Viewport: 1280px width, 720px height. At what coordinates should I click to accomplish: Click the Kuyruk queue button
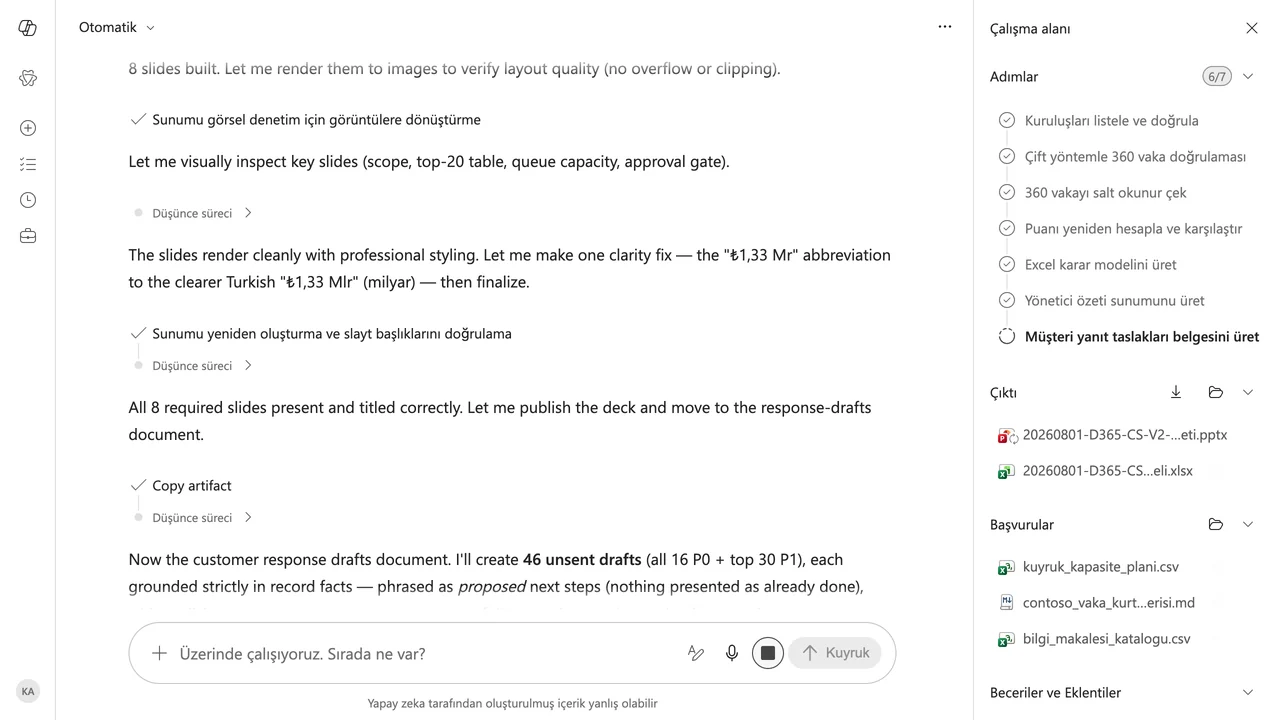coord(835,653)
